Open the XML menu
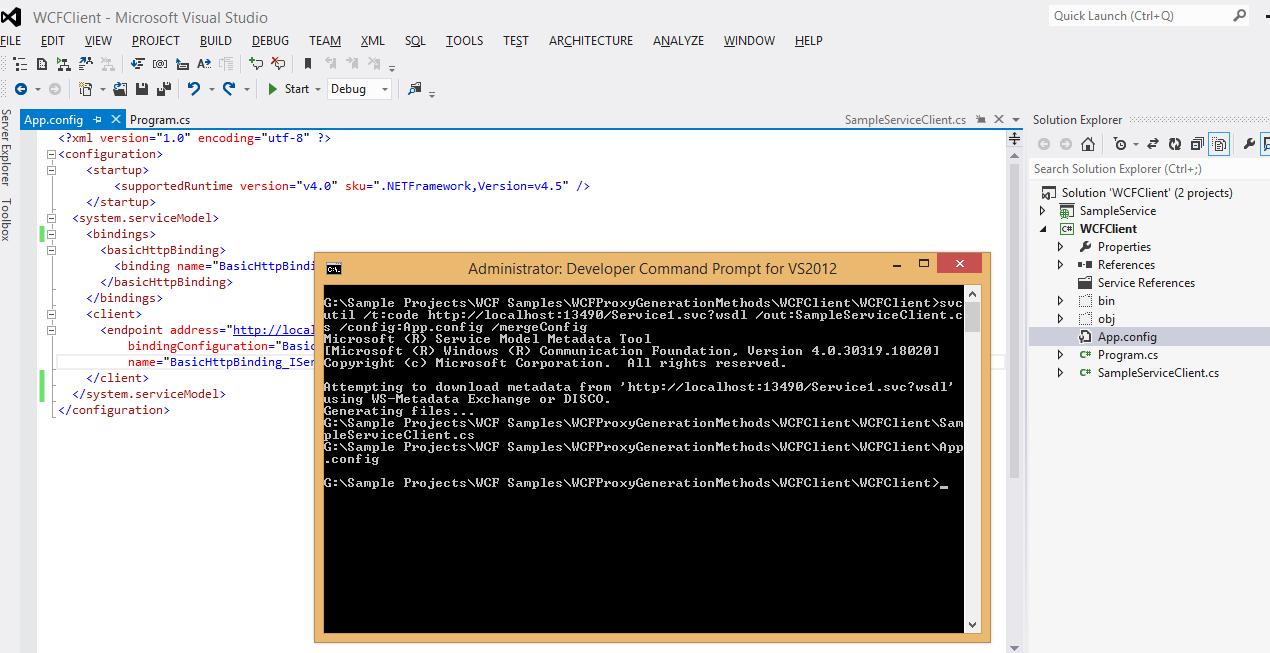1270x653 pixels. 373,41
